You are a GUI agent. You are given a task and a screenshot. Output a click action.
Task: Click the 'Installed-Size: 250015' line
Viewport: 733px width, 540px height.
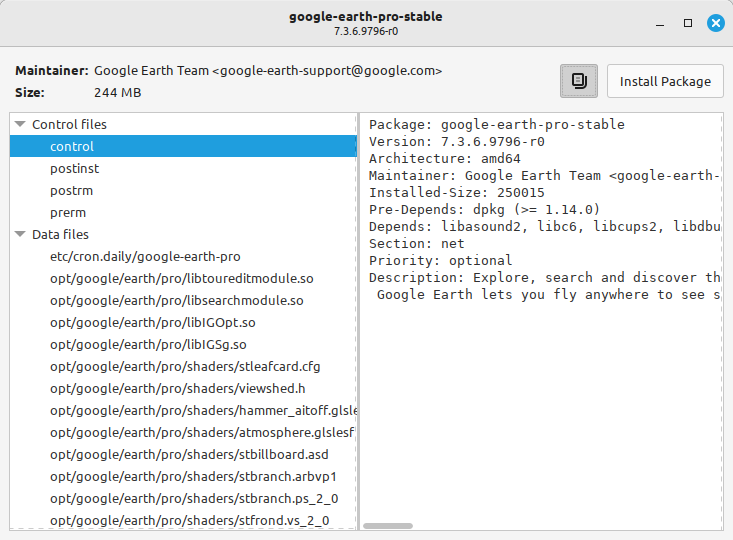pos(457,192)
